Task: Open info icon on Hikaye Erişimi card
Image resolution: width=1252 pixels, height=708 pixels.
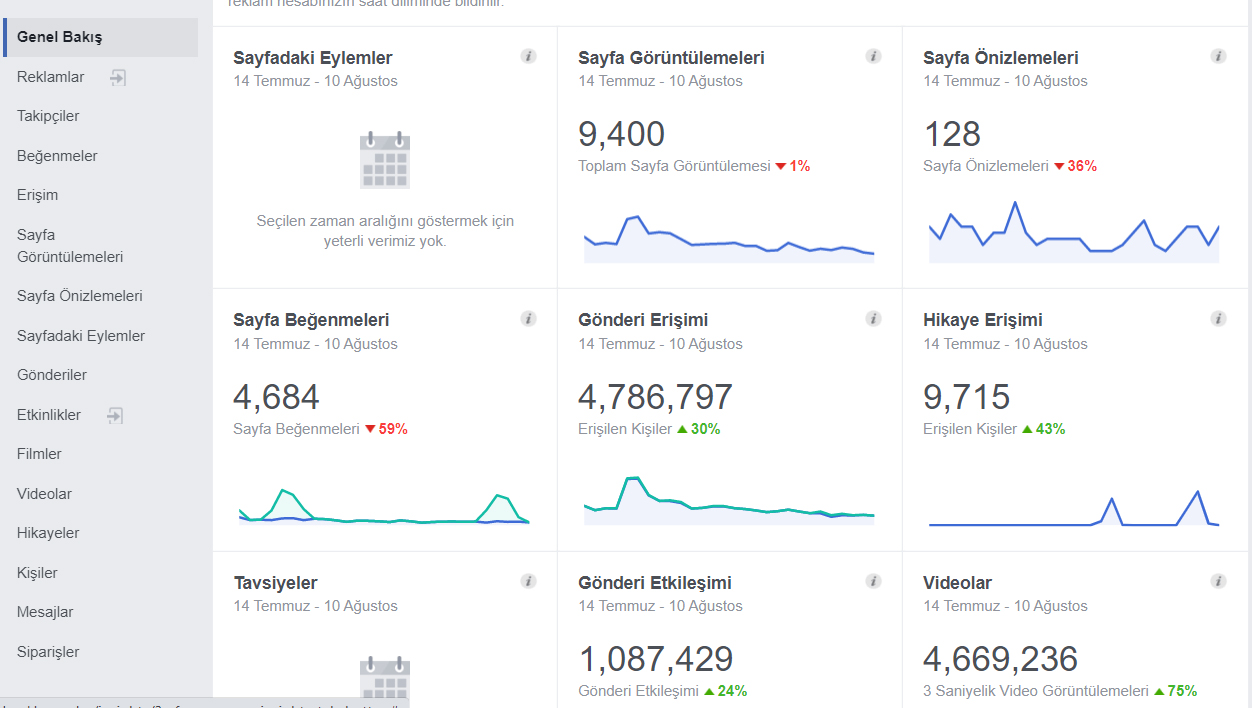Action: [x=1218, y=318]
